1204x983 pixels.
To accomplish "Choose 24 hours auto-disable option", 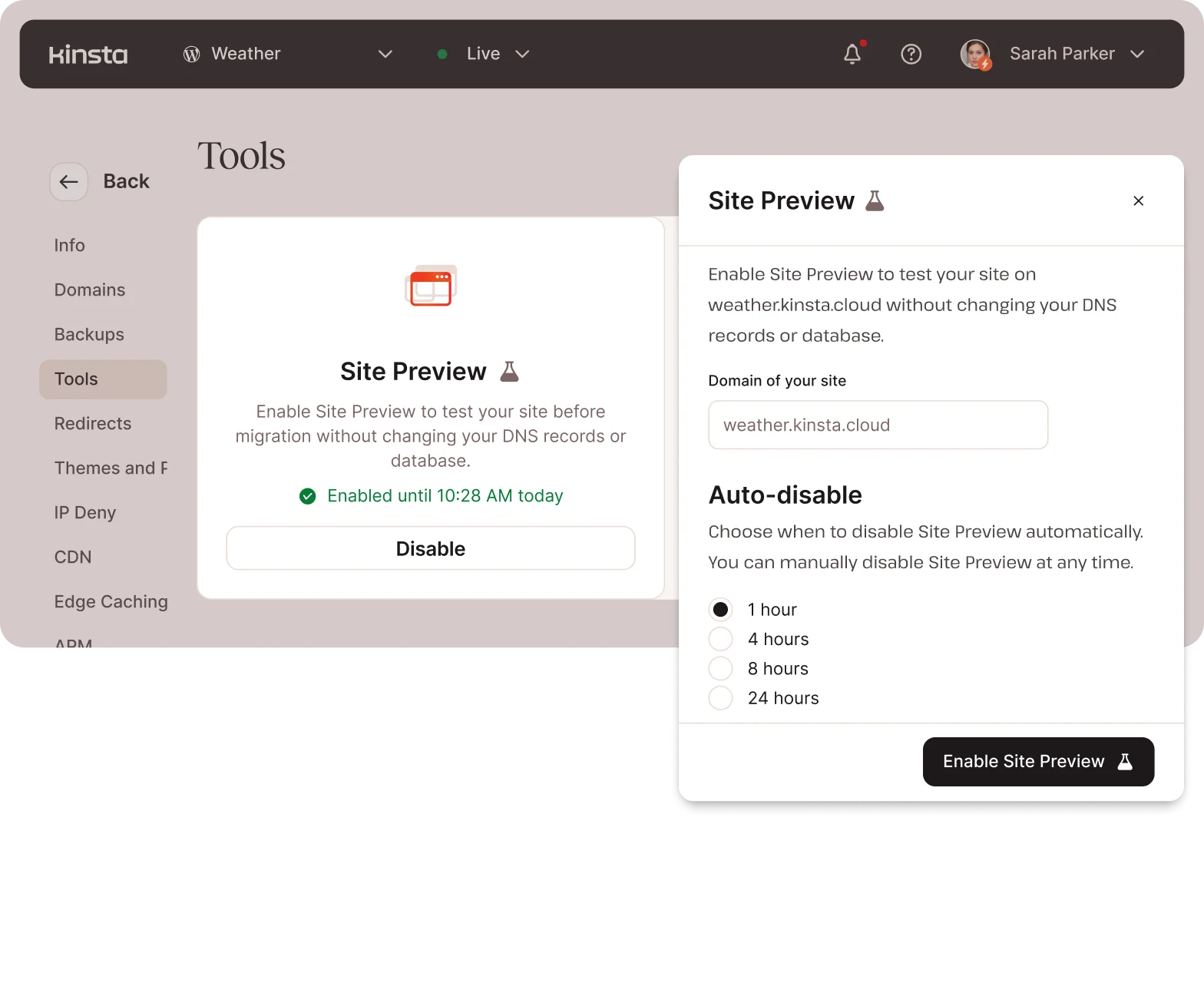I will coord(720,698).
